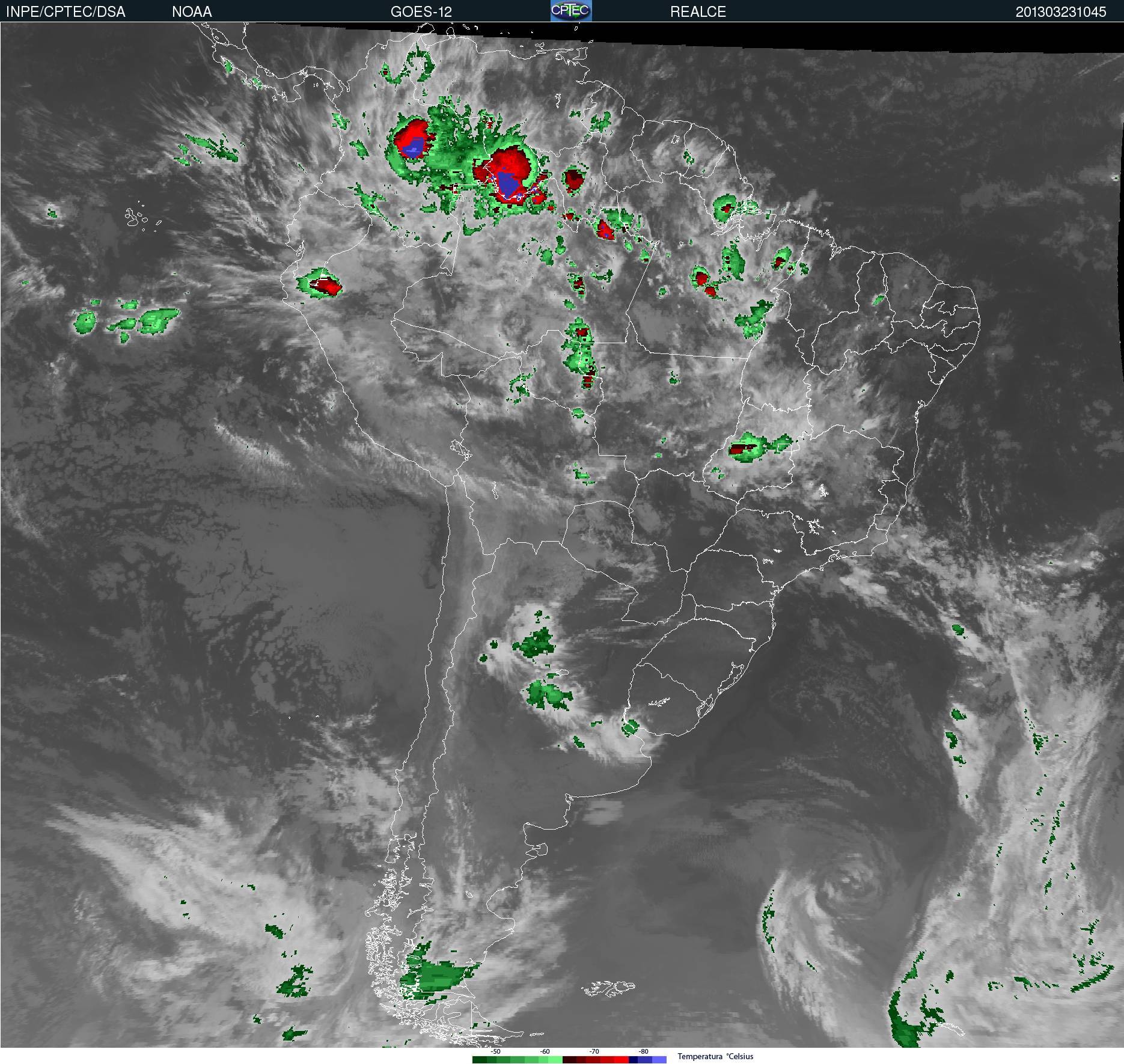
Task: Select the -60 scale tick label
Action: coord(545,1051)
